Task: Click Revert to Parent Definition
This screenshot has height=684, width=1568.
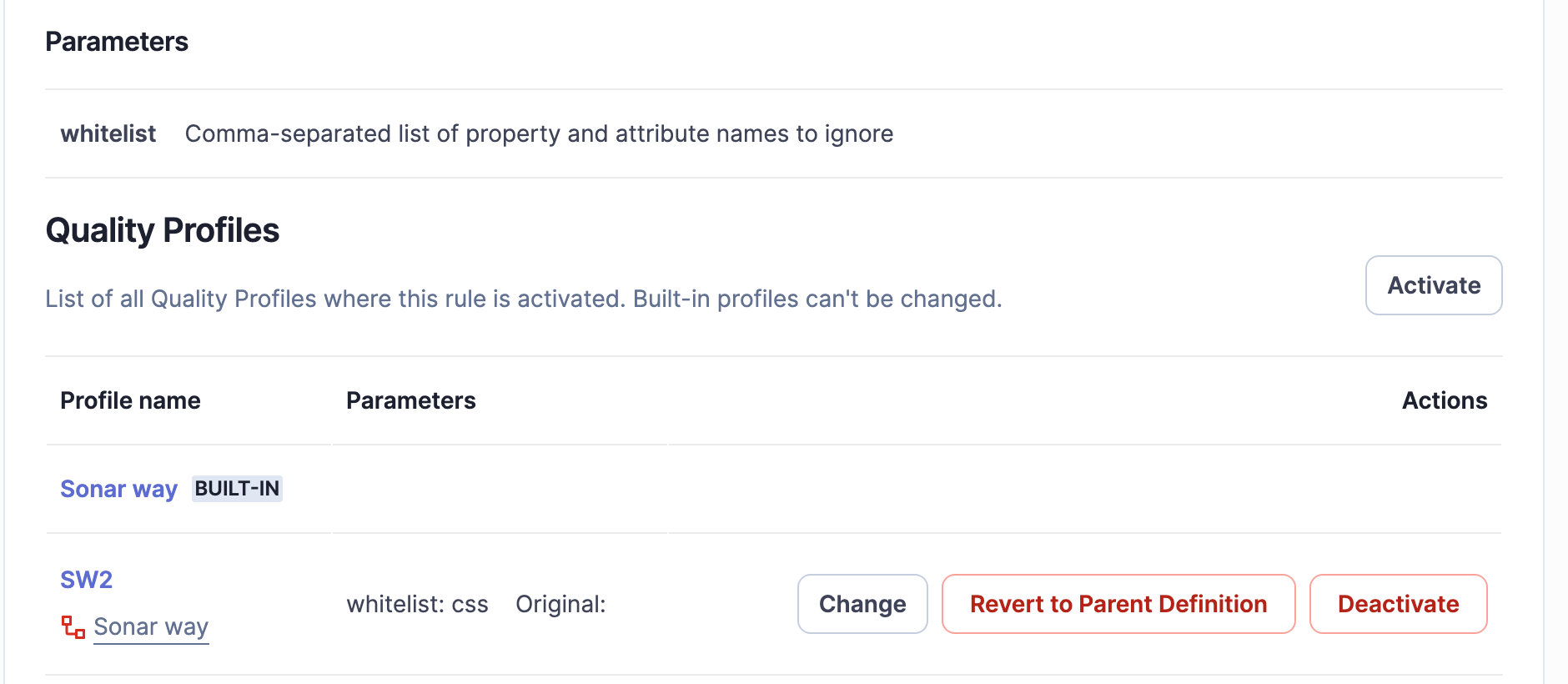Action: click(1118, 604)
